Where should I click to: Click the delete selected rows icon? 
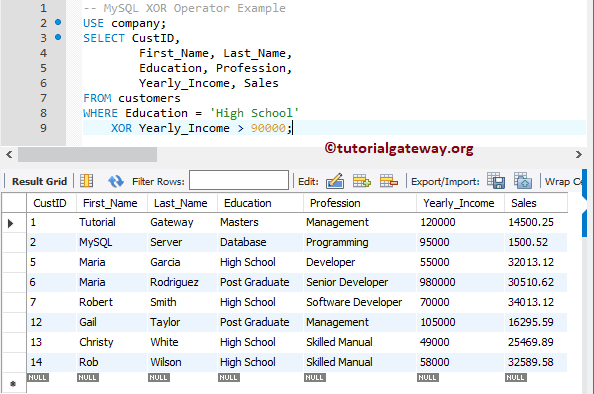tap(389, 181)
